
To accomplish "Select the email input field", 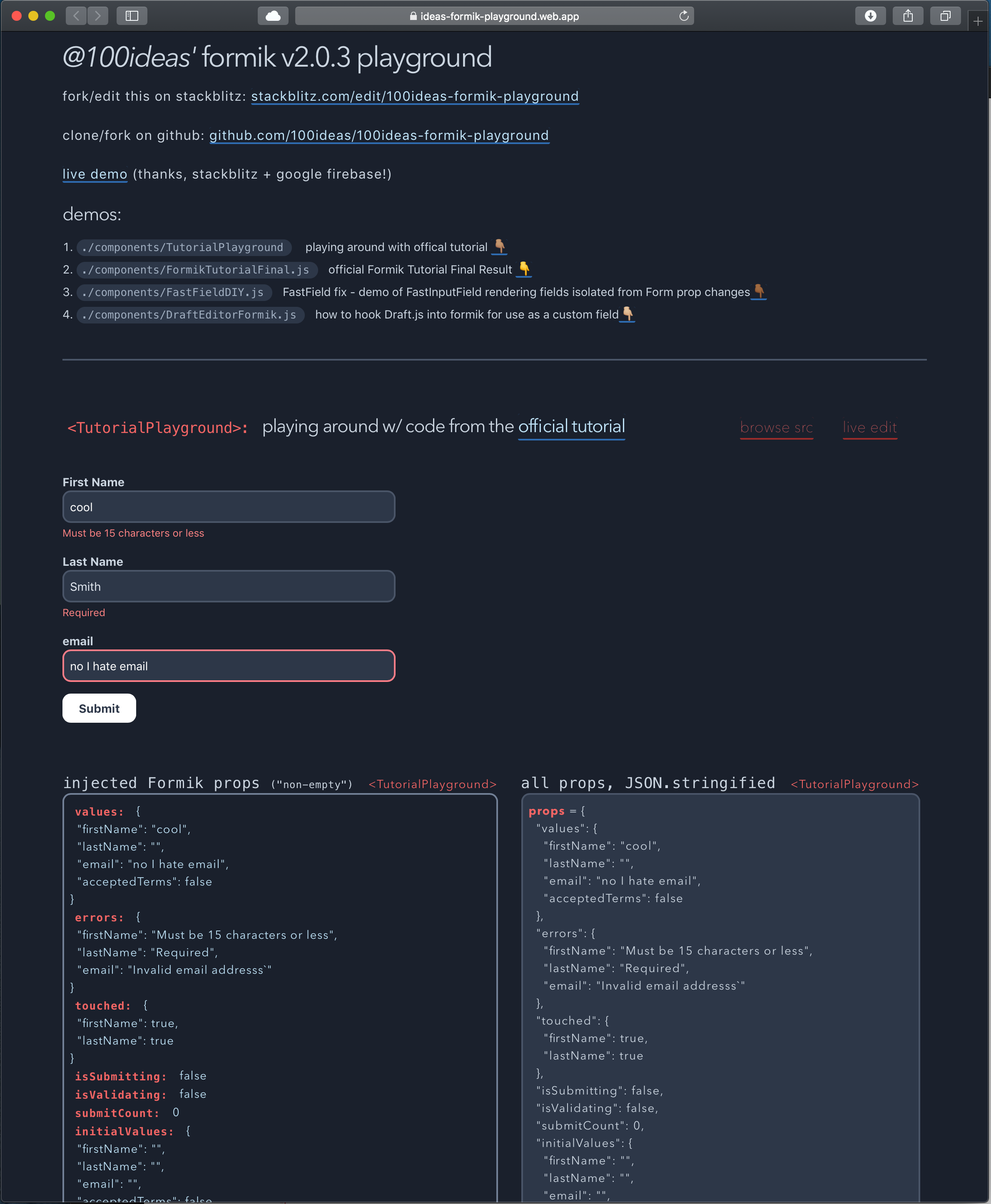I will [228, 665].
